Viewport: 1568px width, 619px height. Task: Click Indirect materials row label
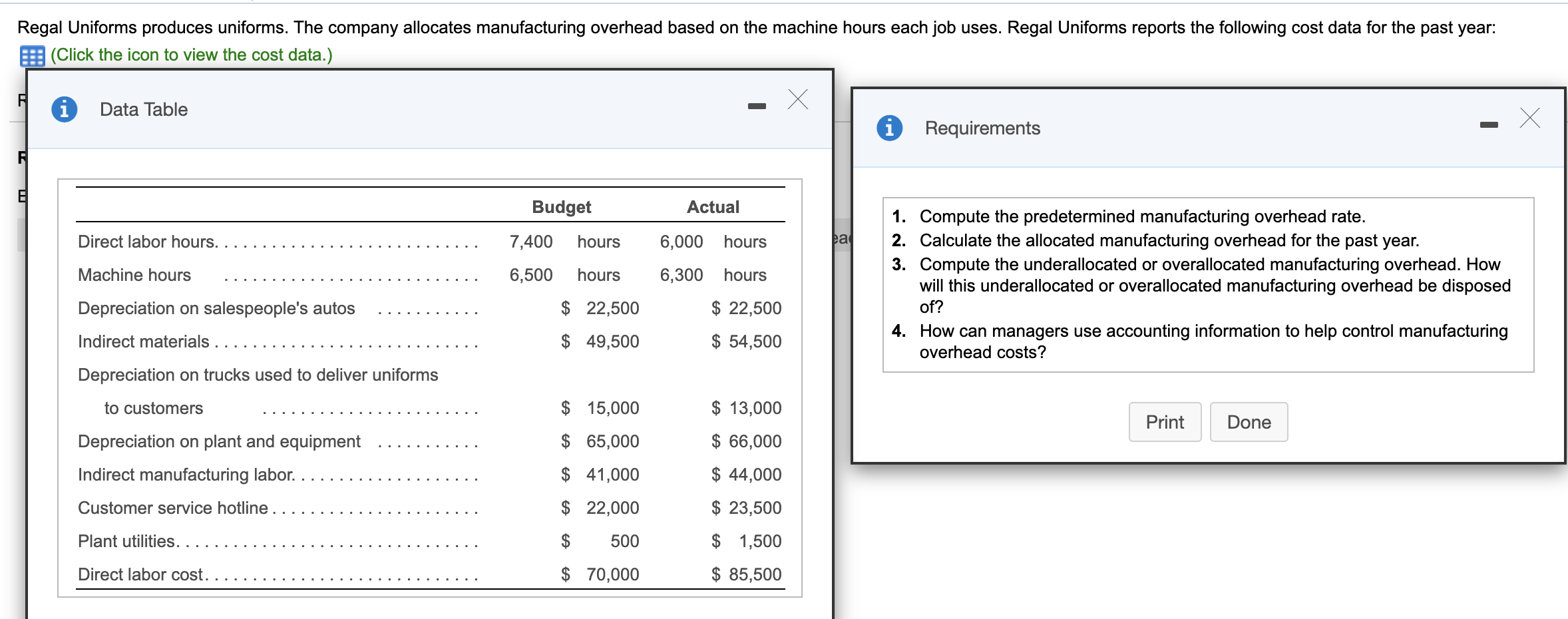tap(144, 341)
